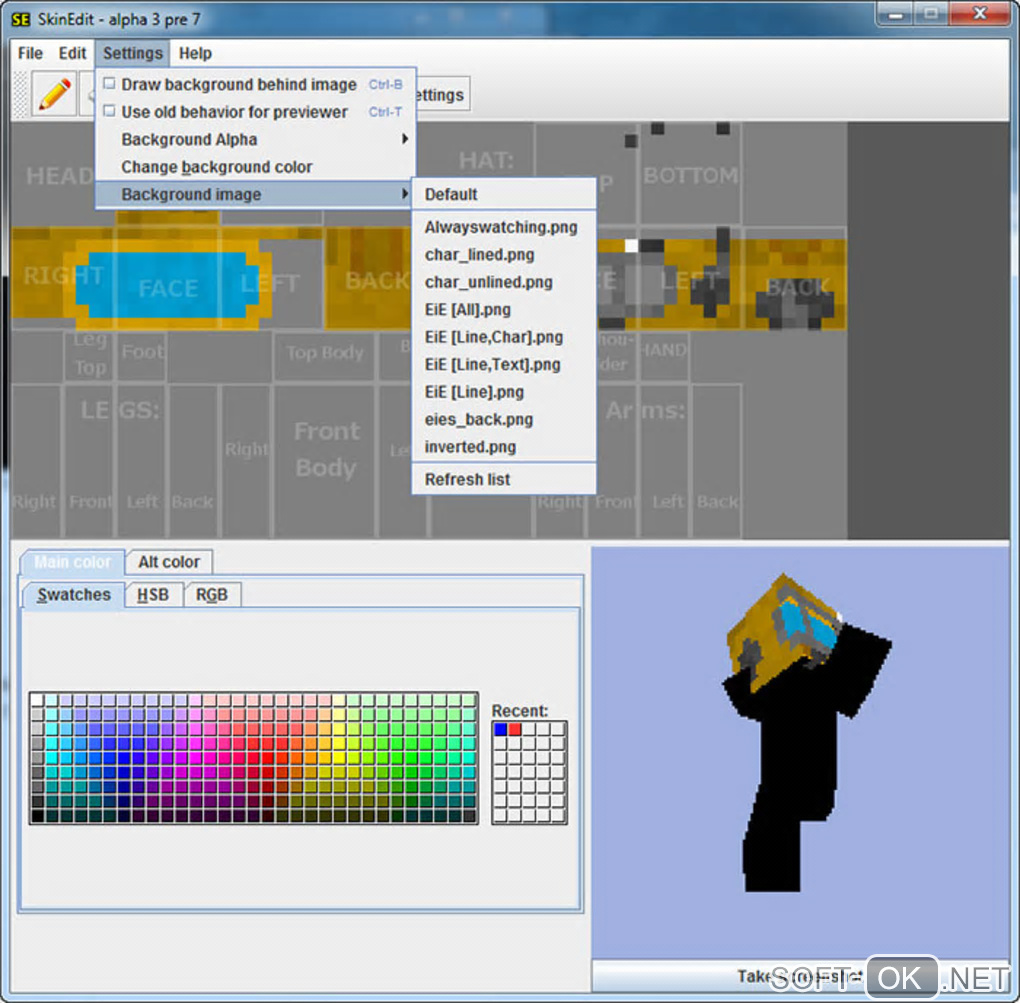Switch to the Alt color tab
The height and width of the screenshot is (1003, 1020).
click(x=168, y=562)
